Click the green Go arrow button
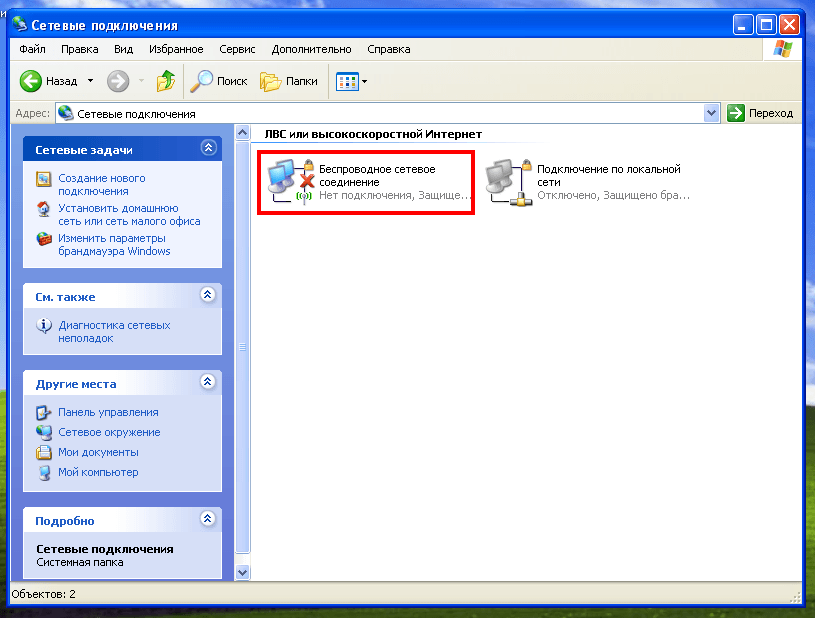Screen dimensions: 815x618 point(735,113)
